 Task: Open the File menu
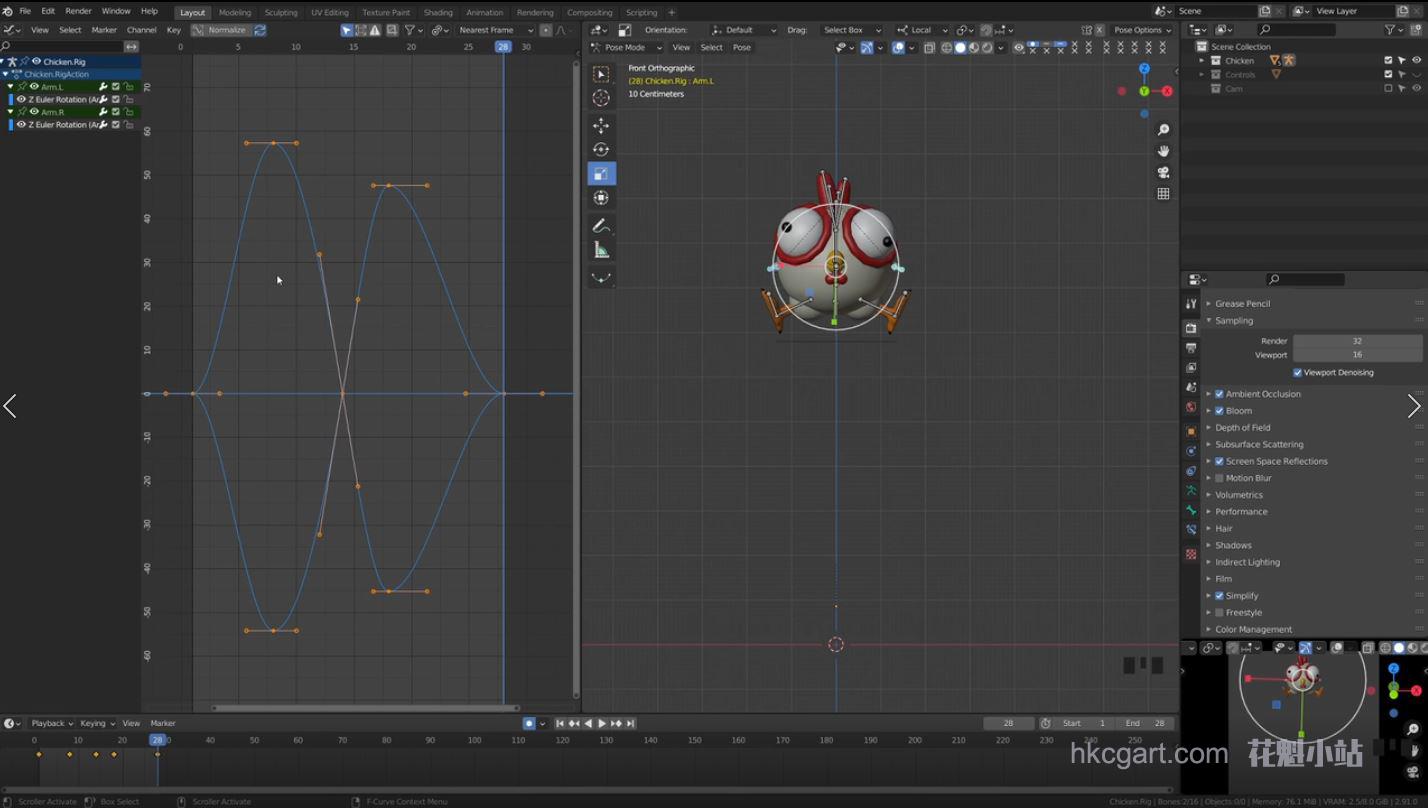point(25,11)
